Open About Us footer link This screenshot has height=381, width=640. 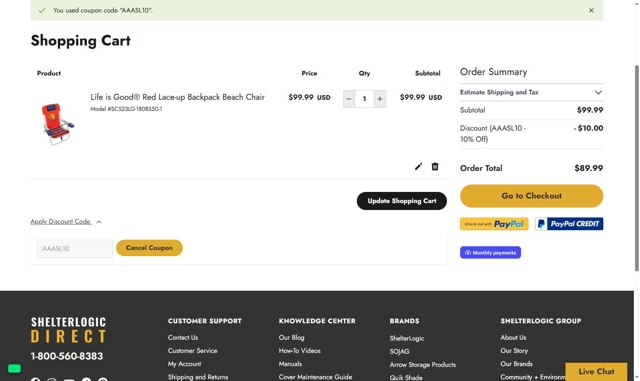513,338
